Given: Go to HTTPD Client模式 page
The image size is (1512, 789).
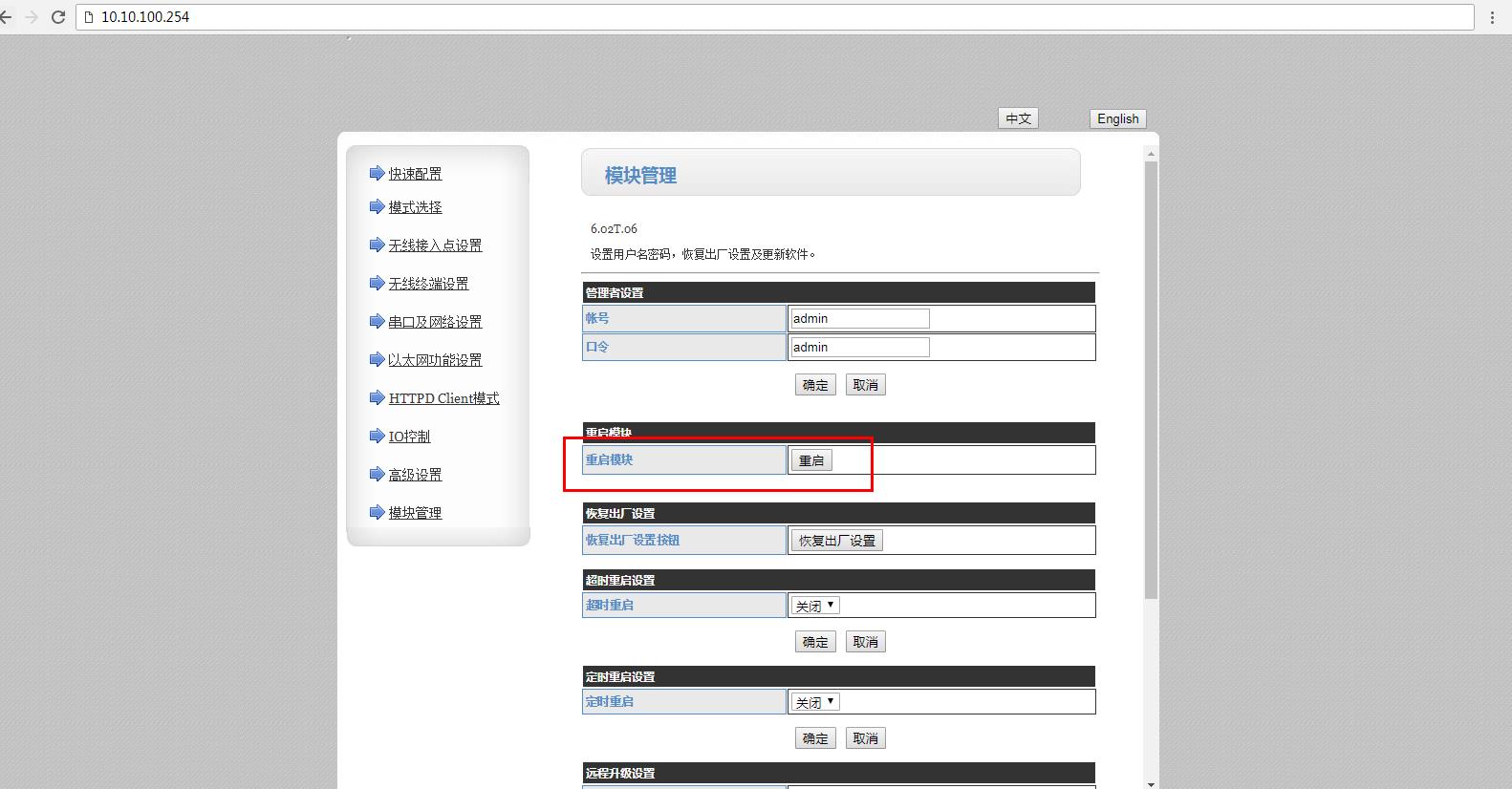Looking at the screenshot, I should click(x=443, y=398).
